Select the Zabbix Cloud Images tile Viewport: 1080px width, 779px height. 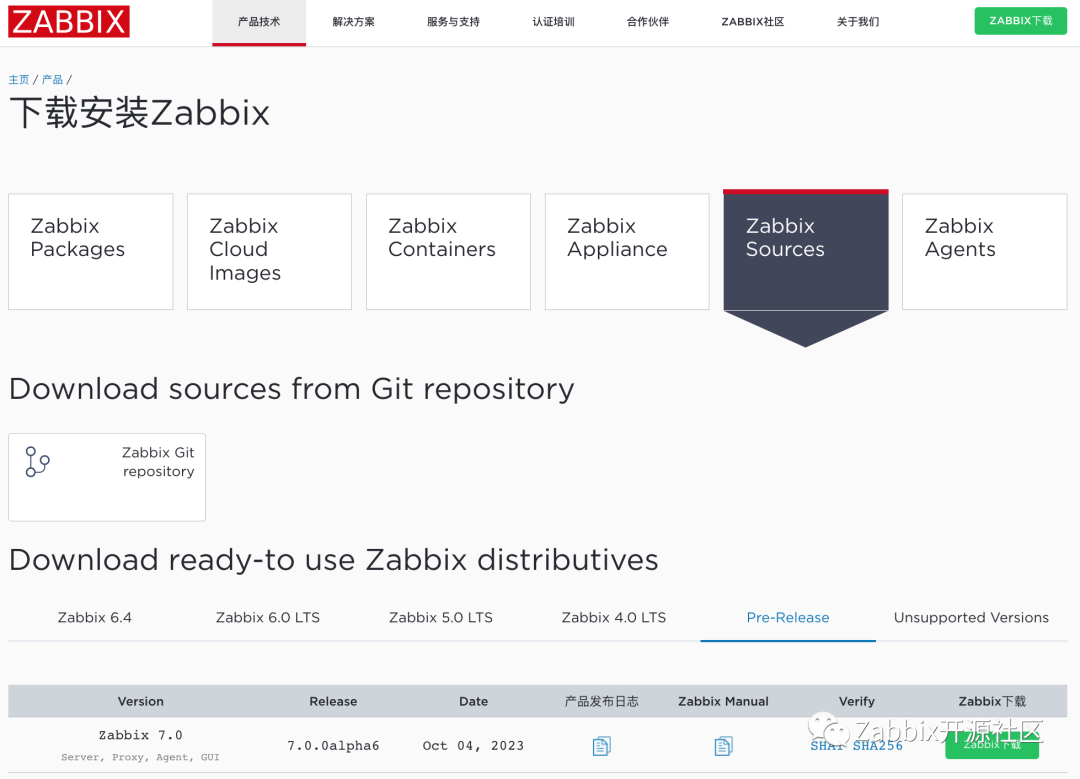[x=269, y=250]
